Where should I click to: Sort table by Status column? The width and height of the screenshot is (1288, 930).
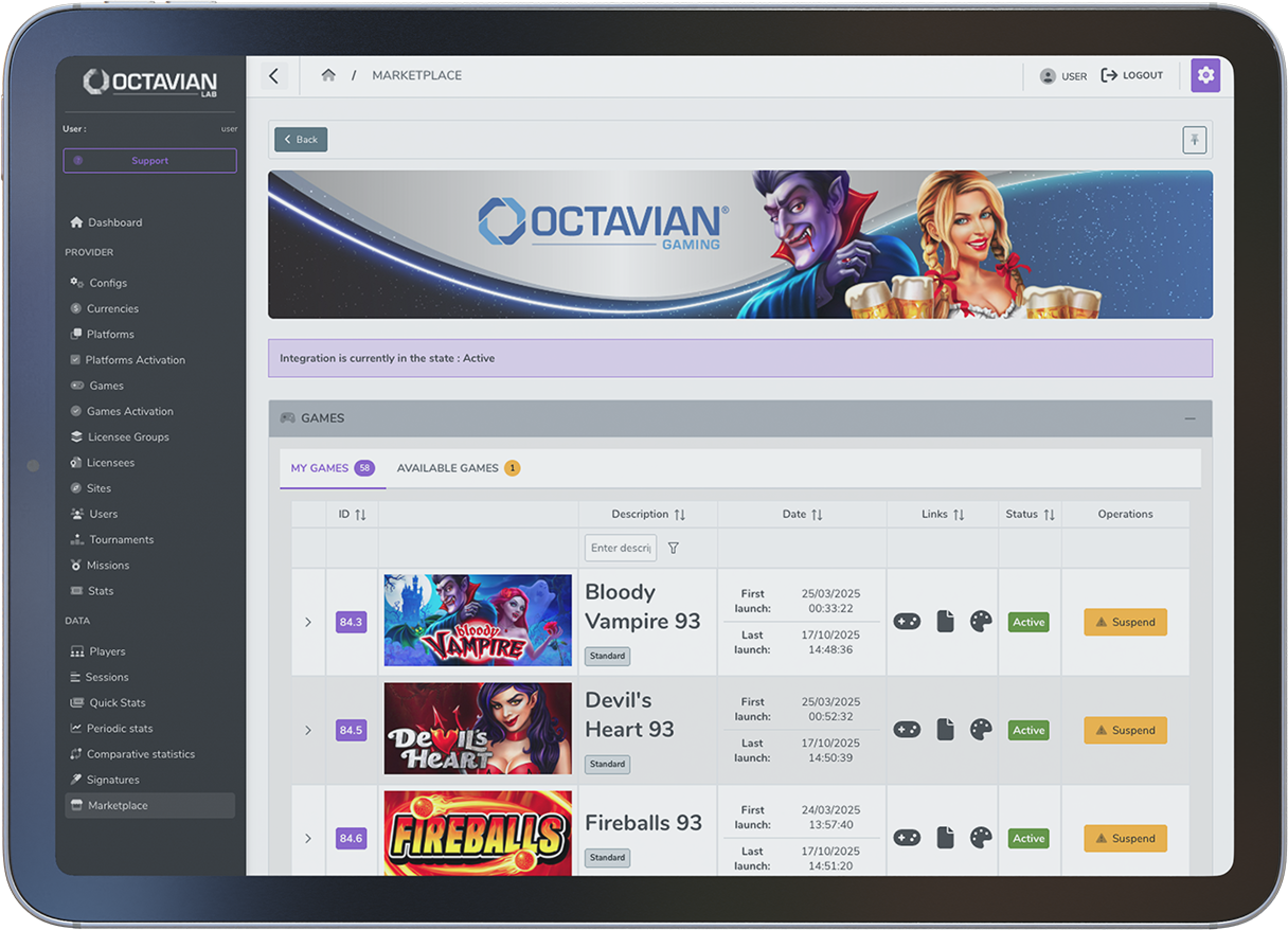[x=1050, y=514]
